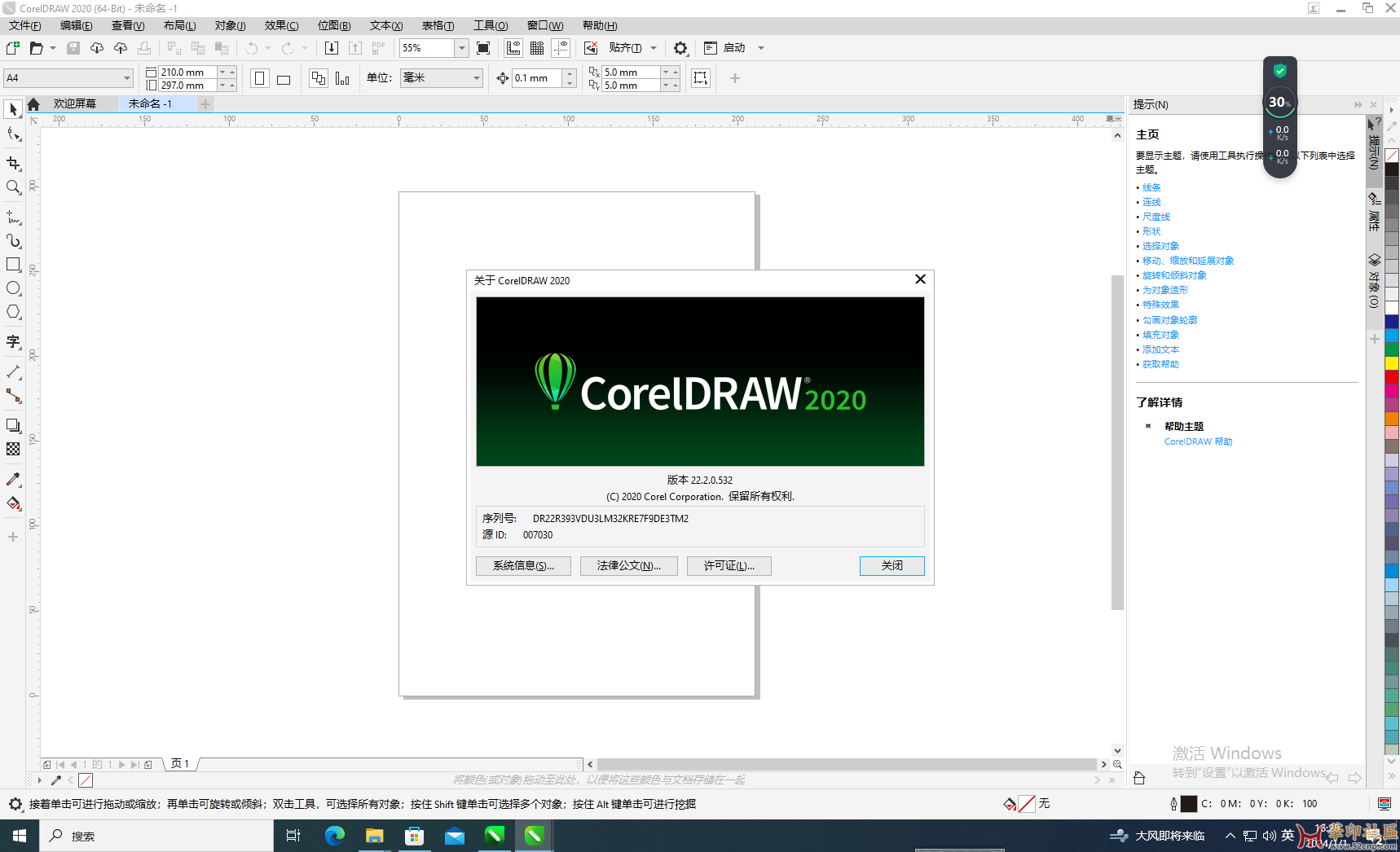The image size is (1400, 852).
Task: Open the 文件 menu
Action: click(25, 25)
